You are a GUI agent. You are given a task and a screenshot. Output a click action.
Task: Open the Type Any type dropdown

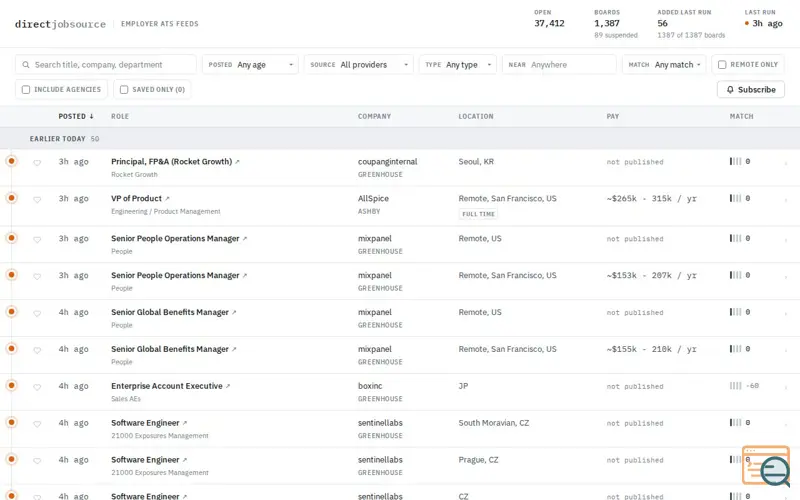(458, 65)
